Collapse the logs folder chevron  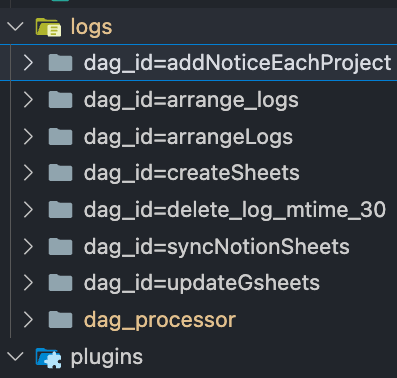[15, 26]
